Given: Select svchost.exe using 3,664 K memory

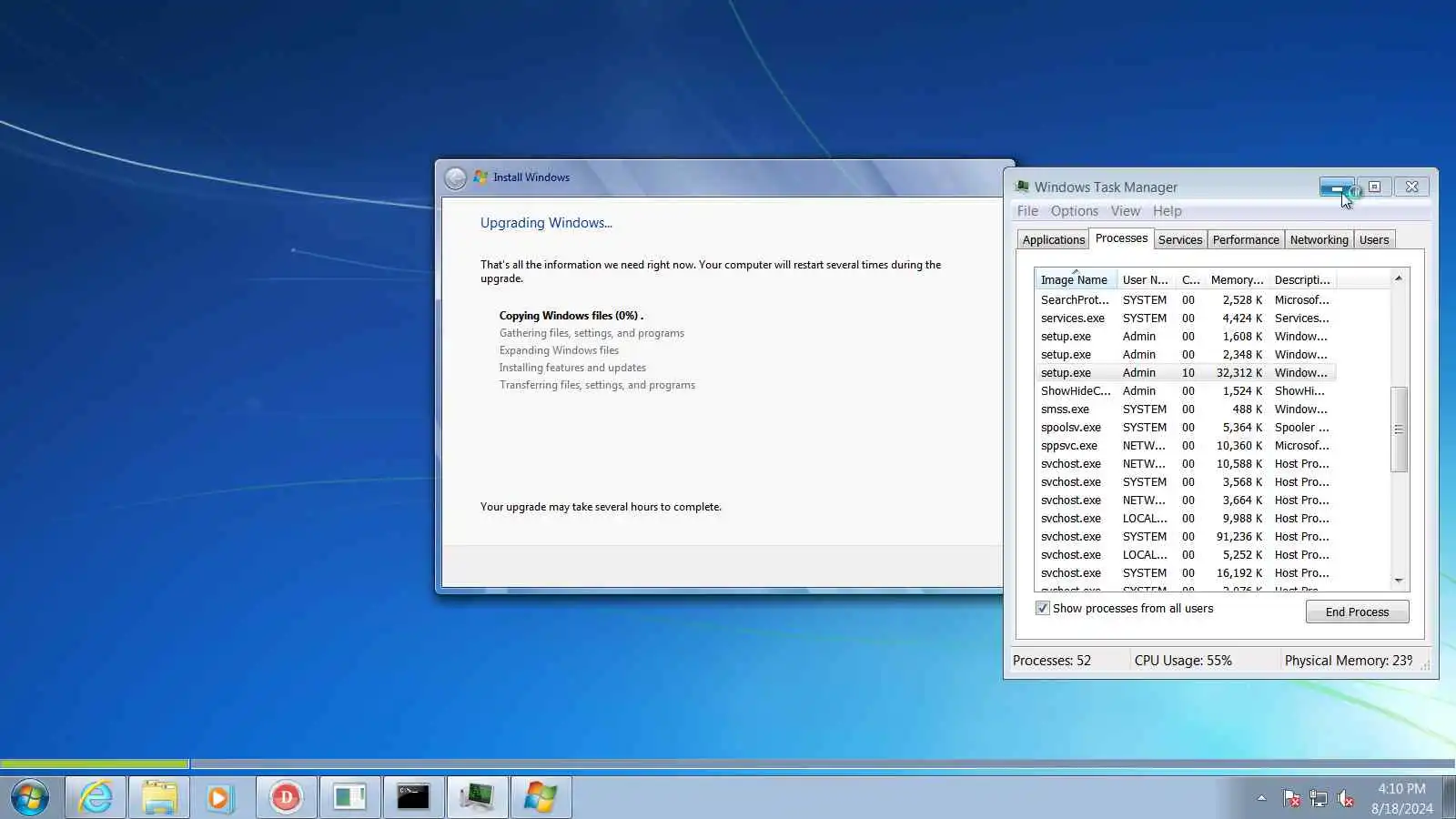Looking at the screenshot, I should 1185,500.
